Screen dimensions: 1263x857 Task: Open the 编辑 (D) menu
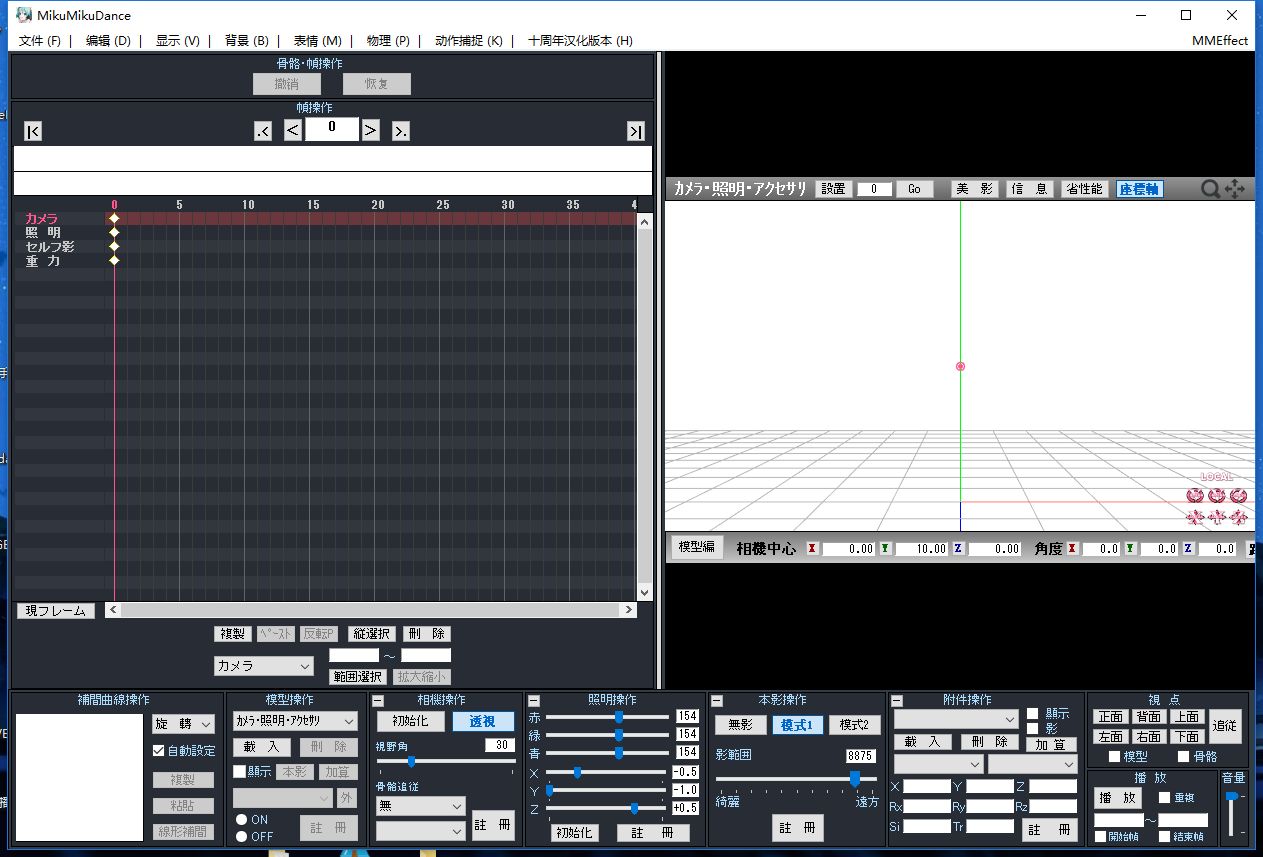coord(108,41)
